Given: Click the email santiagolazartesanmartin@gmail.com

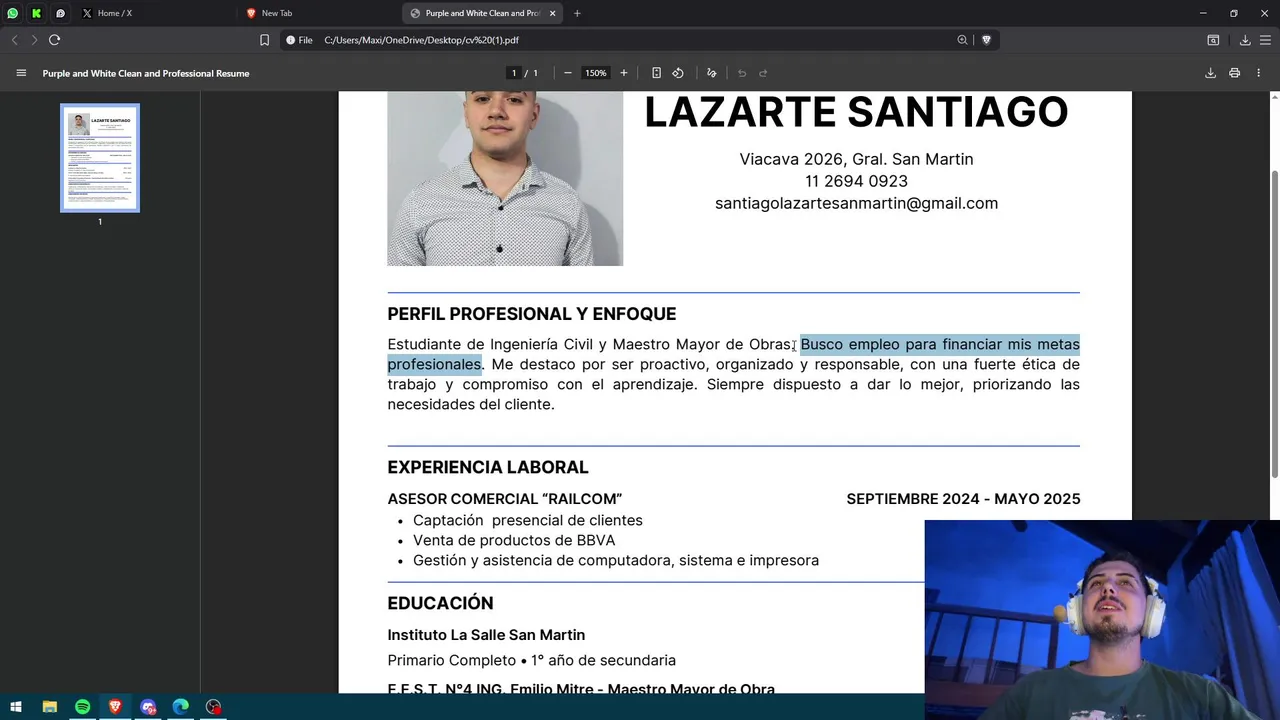Looking at the screenshot, I should (x=856, y=203).
